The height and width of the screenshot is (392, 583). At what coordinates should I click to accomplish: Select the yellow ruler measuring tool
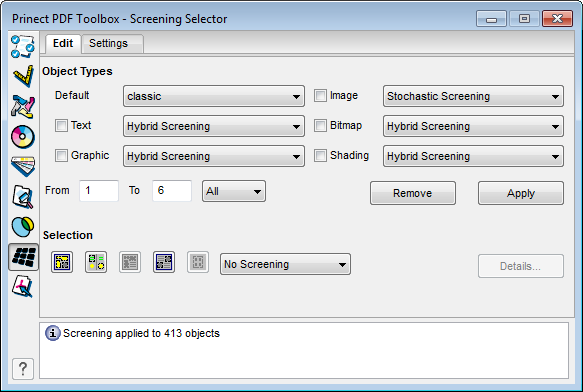(x=23, y=76)
